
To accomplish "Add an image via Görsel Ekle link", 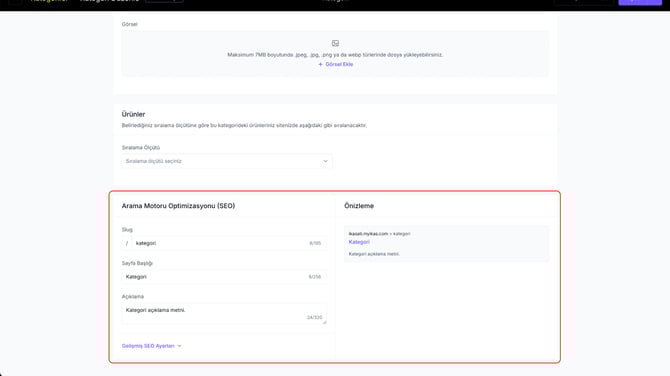I will [335, 64].
